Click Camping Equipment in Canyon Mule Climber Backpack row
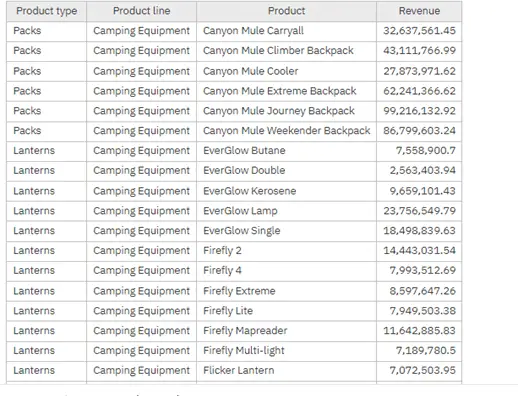518x396 pixels. point(142,51)
